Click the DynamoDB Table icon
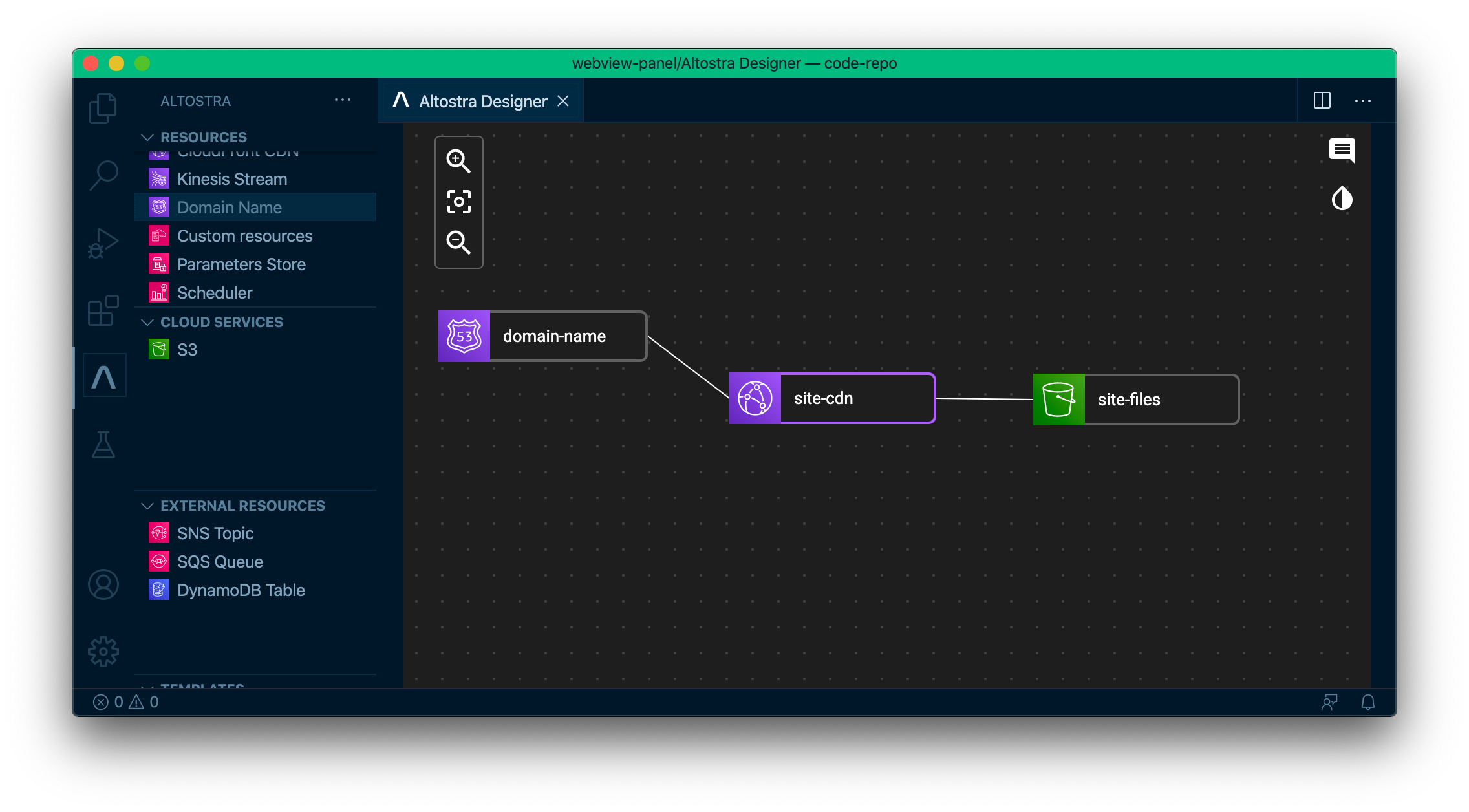The width and height of the screenshot is (1469, 812). coord(159,590)
